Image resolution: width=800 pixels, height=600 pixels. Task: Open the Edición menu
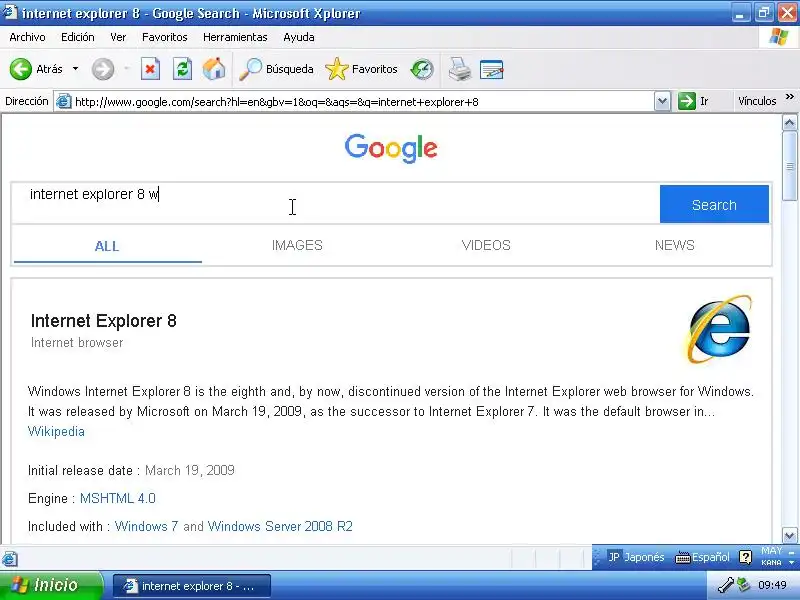coord(78,37)
